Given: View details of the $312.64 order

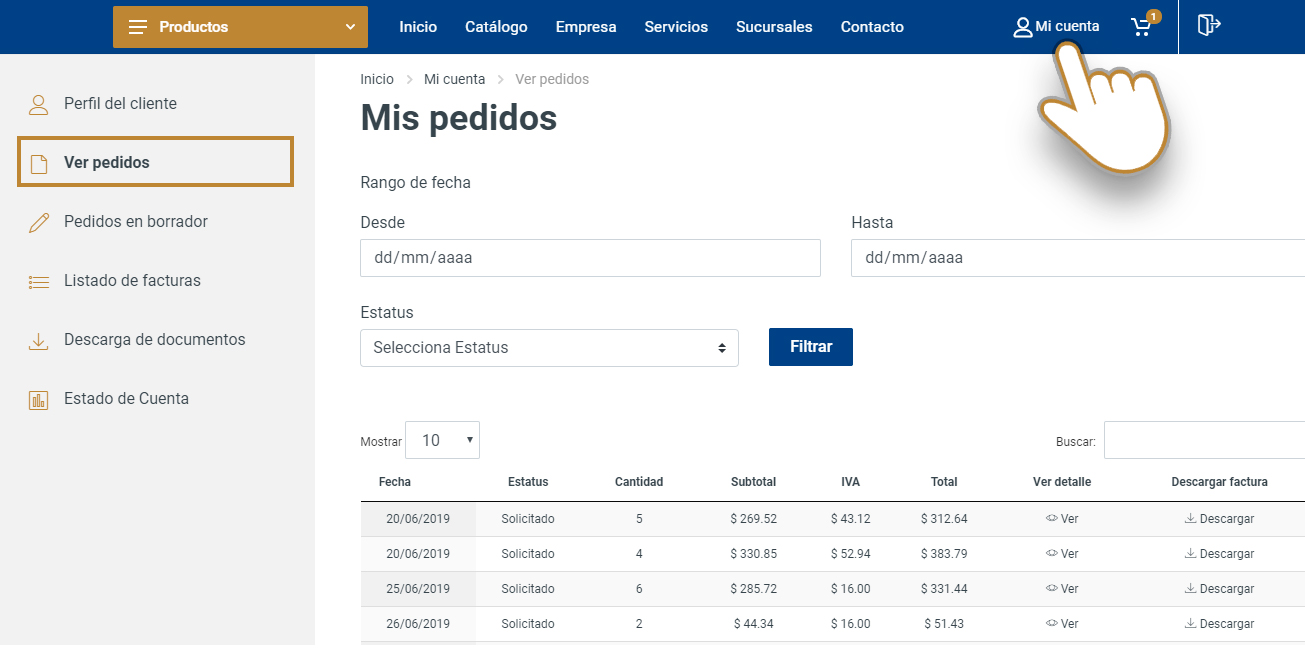Looking at the screenshot, I should (x=1062, y=519).
